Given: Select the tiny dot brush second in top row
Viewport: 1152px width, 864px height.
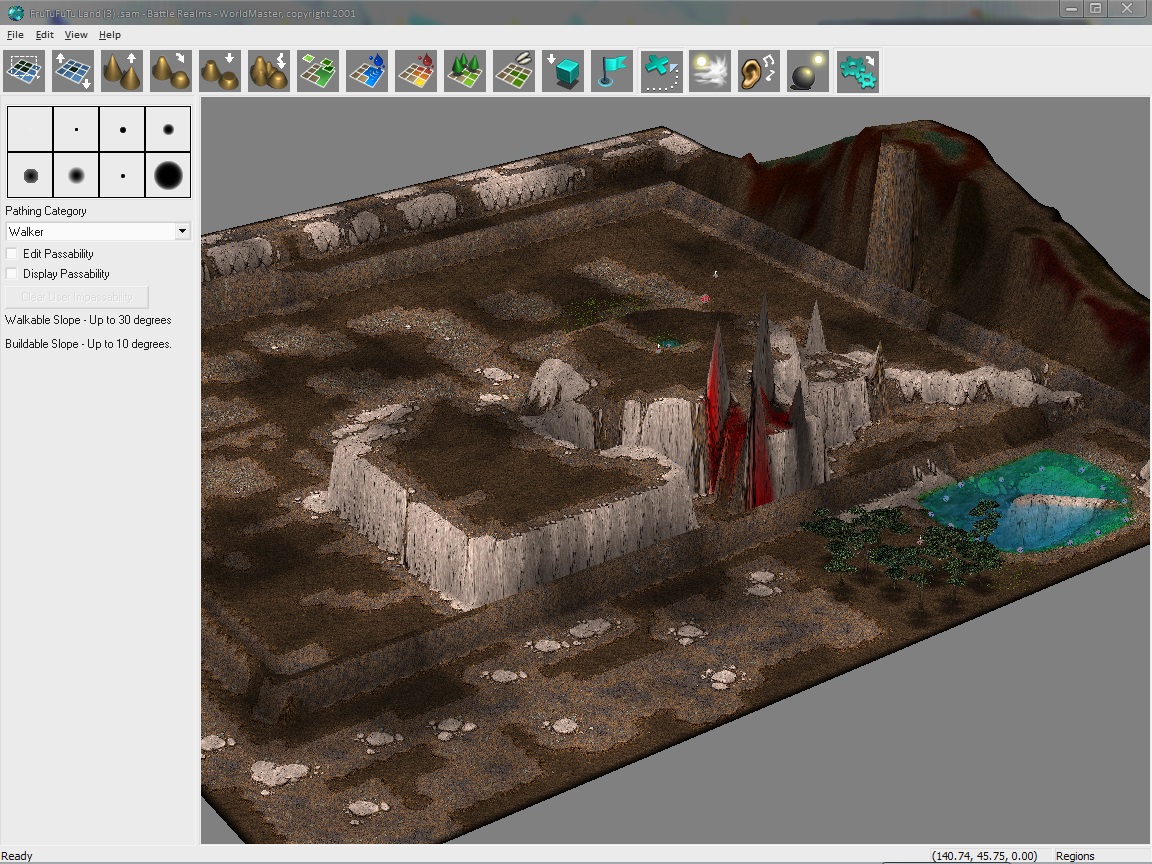Looking at the screenshot, I should pyautogui.click(x=76, y=129).
